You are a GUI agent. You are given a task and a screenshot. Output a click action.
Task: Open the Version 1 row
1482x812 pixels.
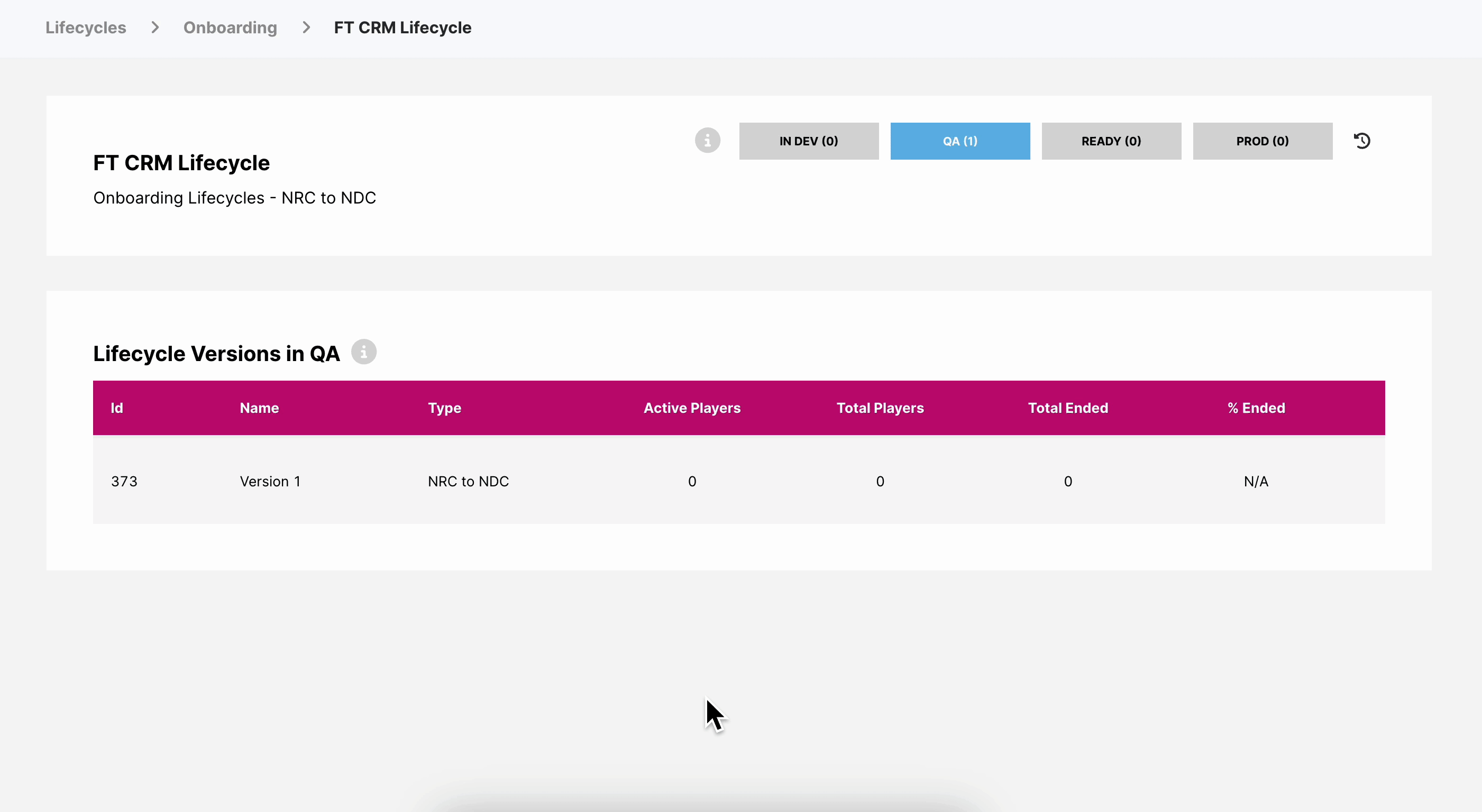coord(270,482)
